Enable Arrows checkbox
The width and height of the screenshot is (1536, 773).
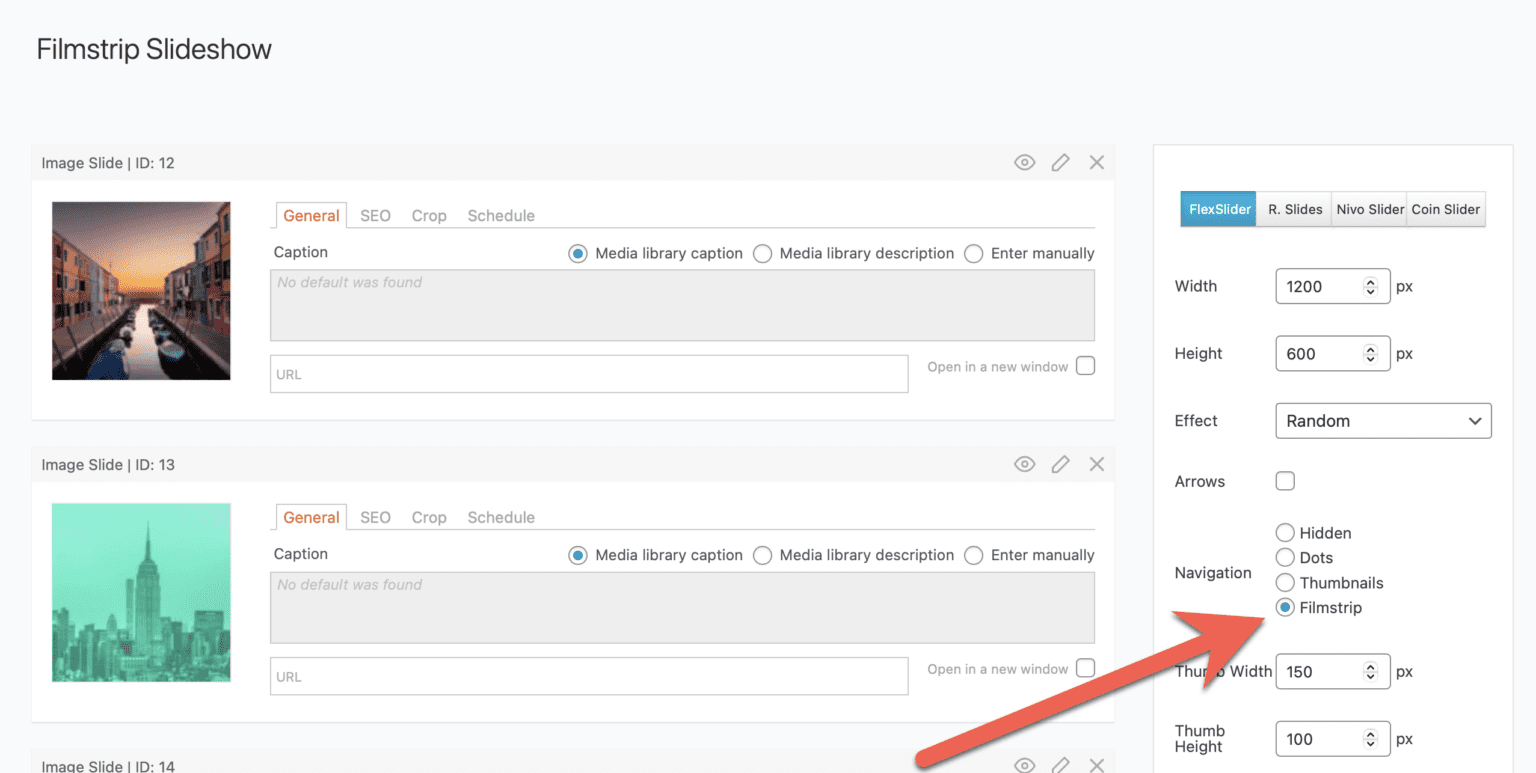1284,481
